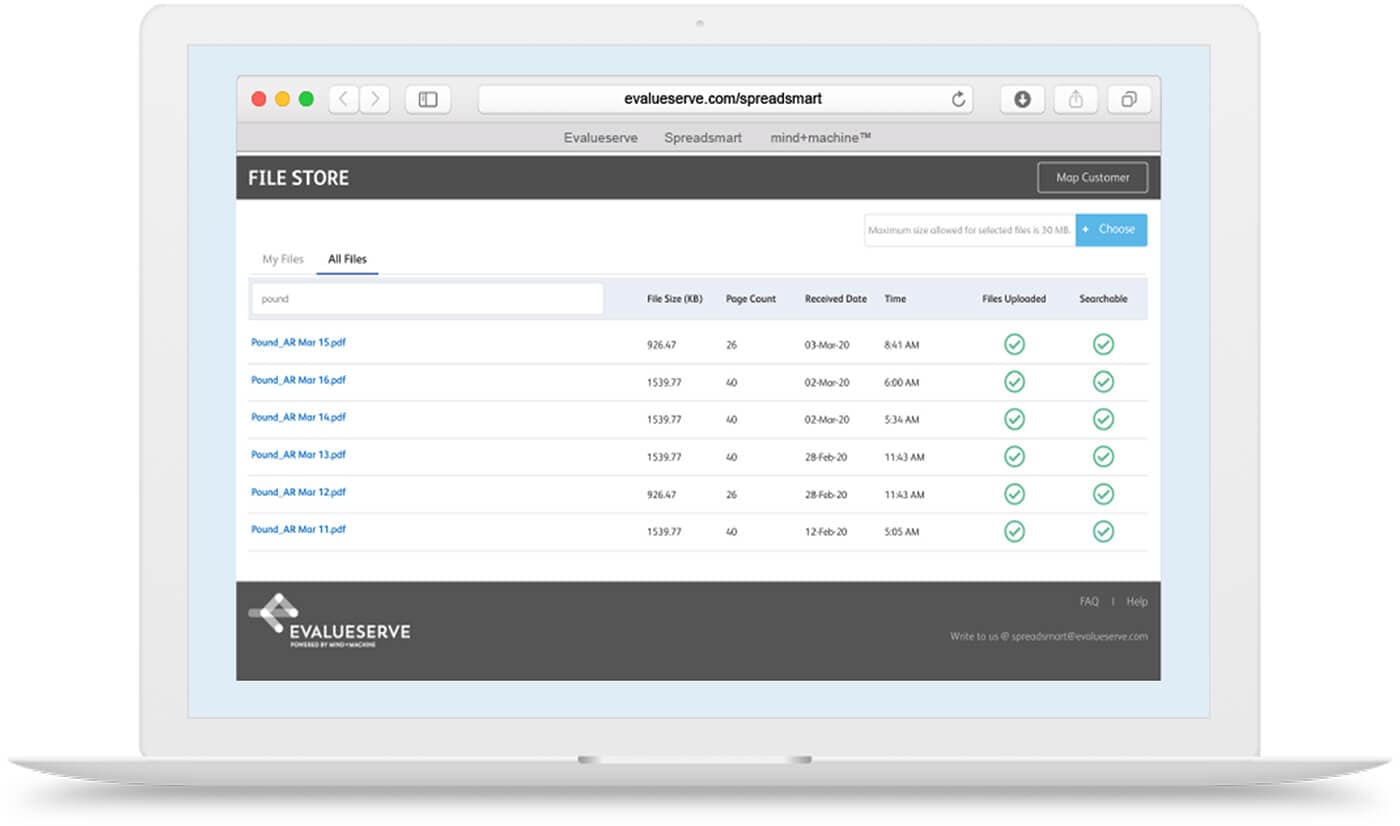1400x826 pixels.
Task: Reload the Spreadsmart page
Action: 957,99
